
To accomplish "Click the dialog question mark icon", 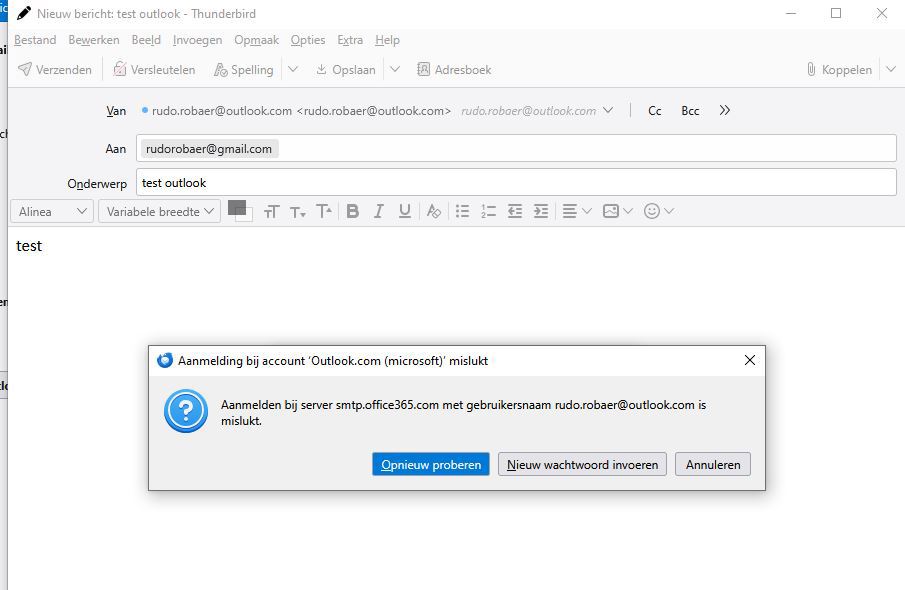I will 186,411.
